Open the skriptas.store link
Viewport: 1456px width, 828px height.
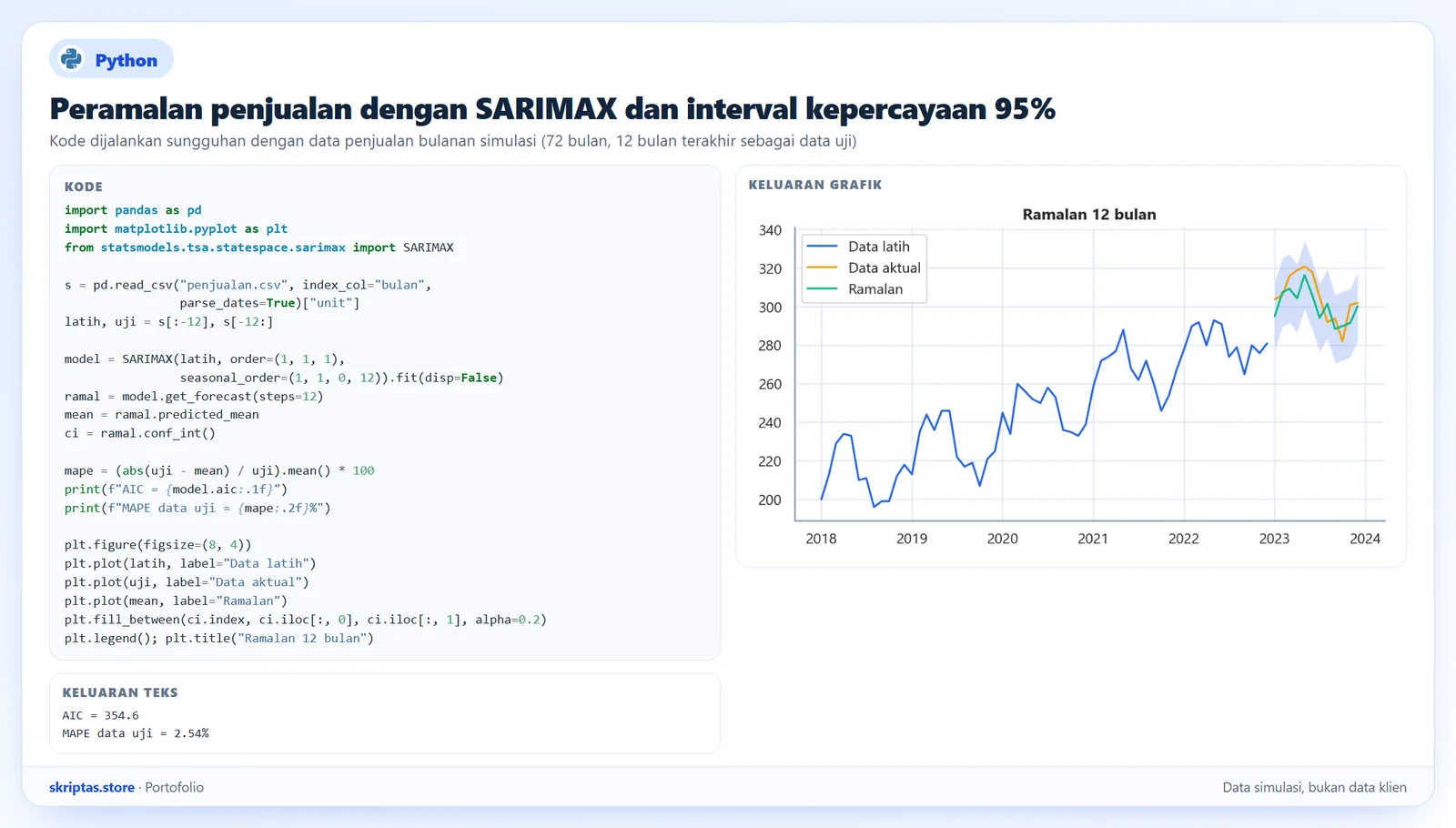(92, 787)
